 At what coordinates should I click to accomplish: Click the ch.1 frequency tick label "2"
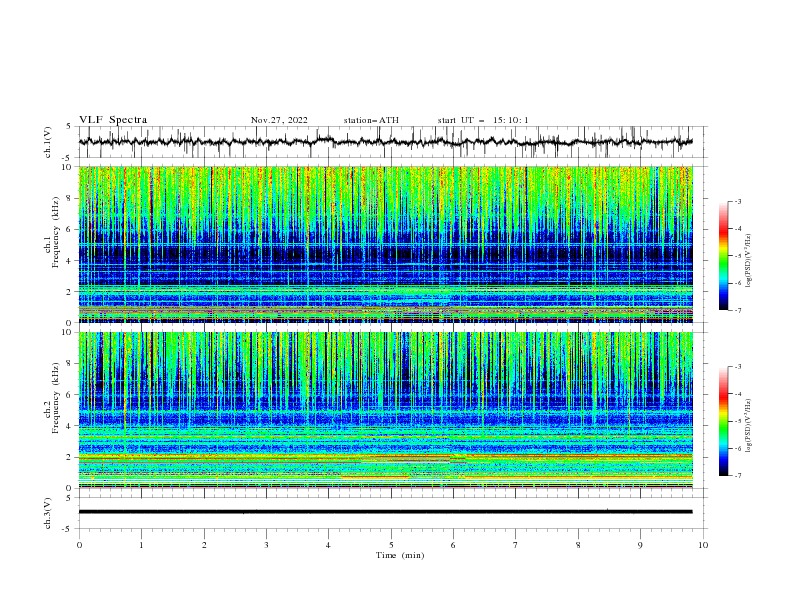pyautogui.click(x=69, y=291)
